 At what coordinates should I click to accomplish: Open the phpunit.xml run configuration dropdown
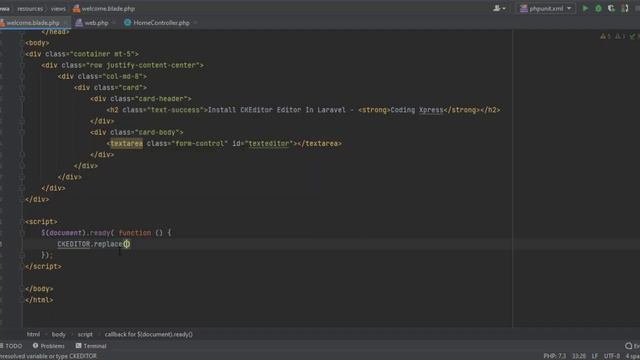click(546, 8)
